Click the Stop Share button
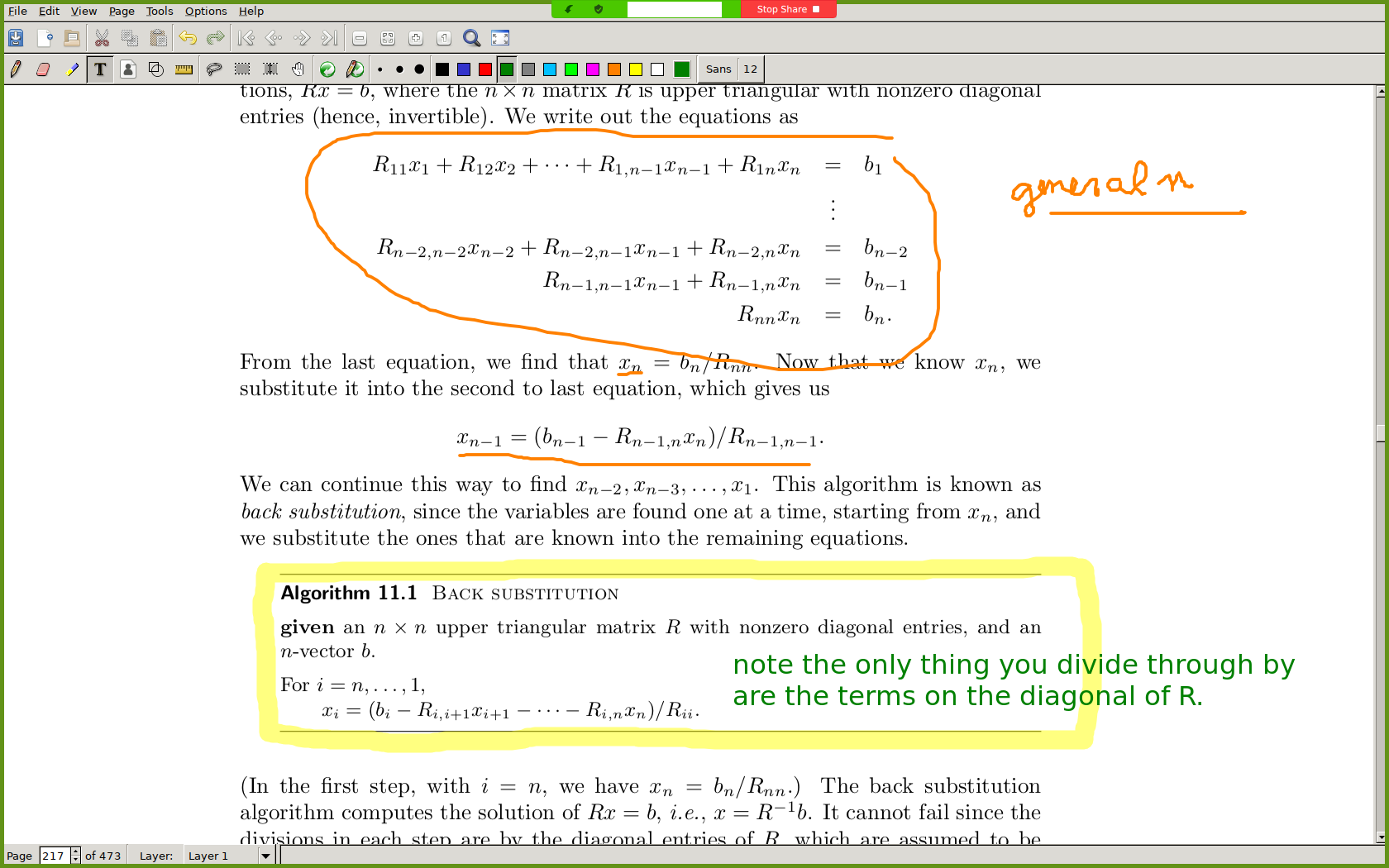 788,9
